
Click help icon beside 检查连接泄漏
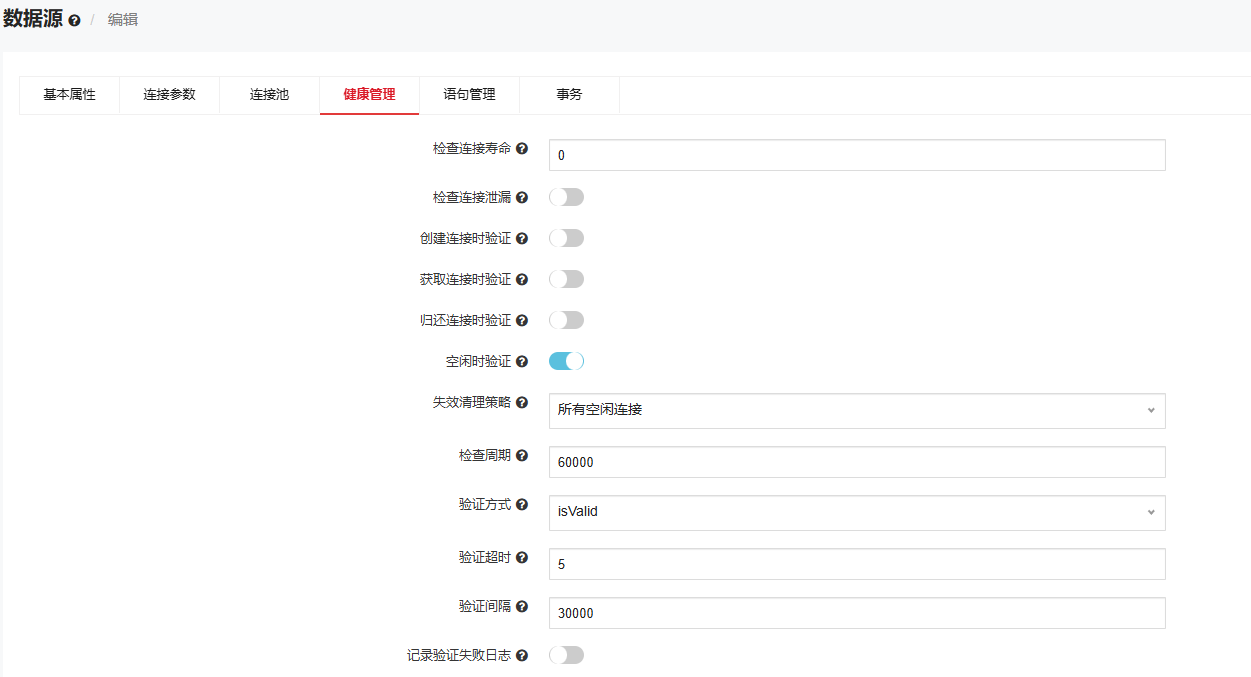(x=522, y=198)
